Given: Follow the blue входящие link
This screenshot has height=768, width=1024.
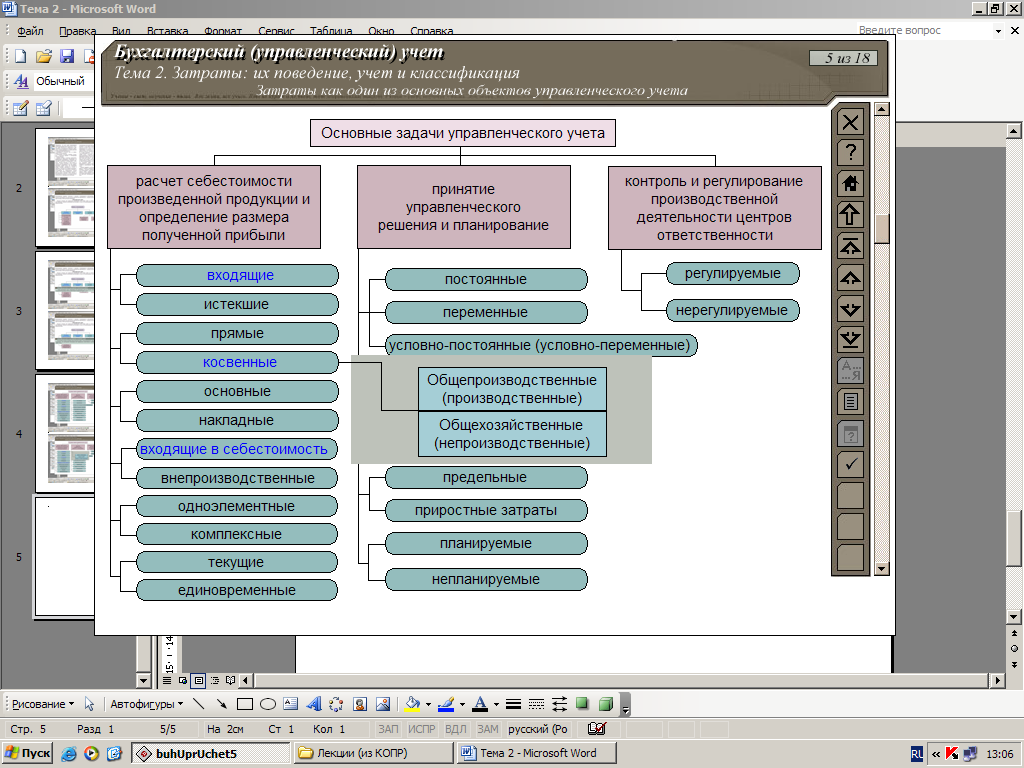Looking at the screenshot, I should [240, 276].
